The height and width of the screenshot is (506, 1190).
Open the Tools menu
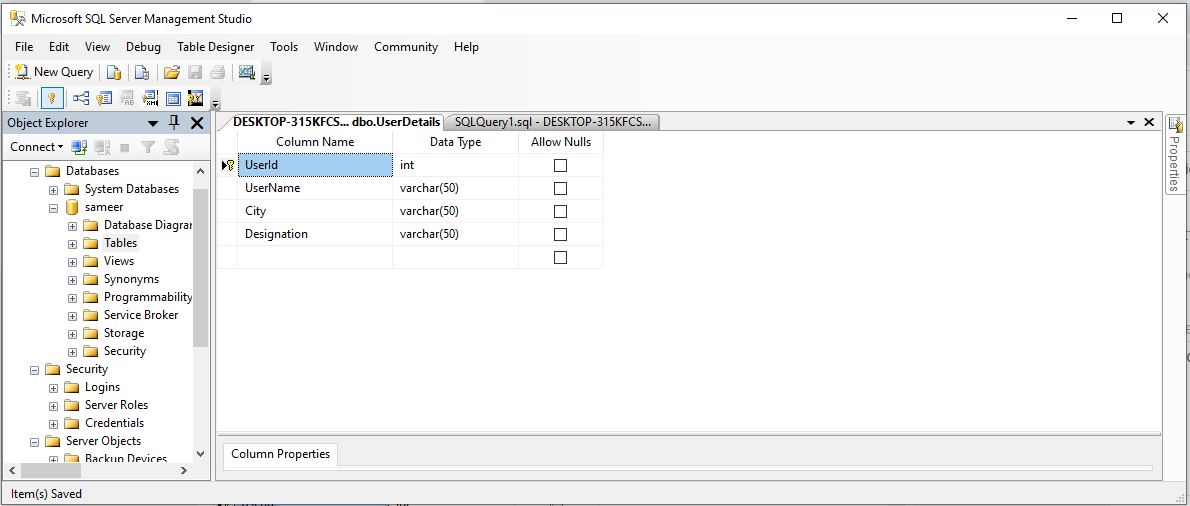click(x=284, y=47)
